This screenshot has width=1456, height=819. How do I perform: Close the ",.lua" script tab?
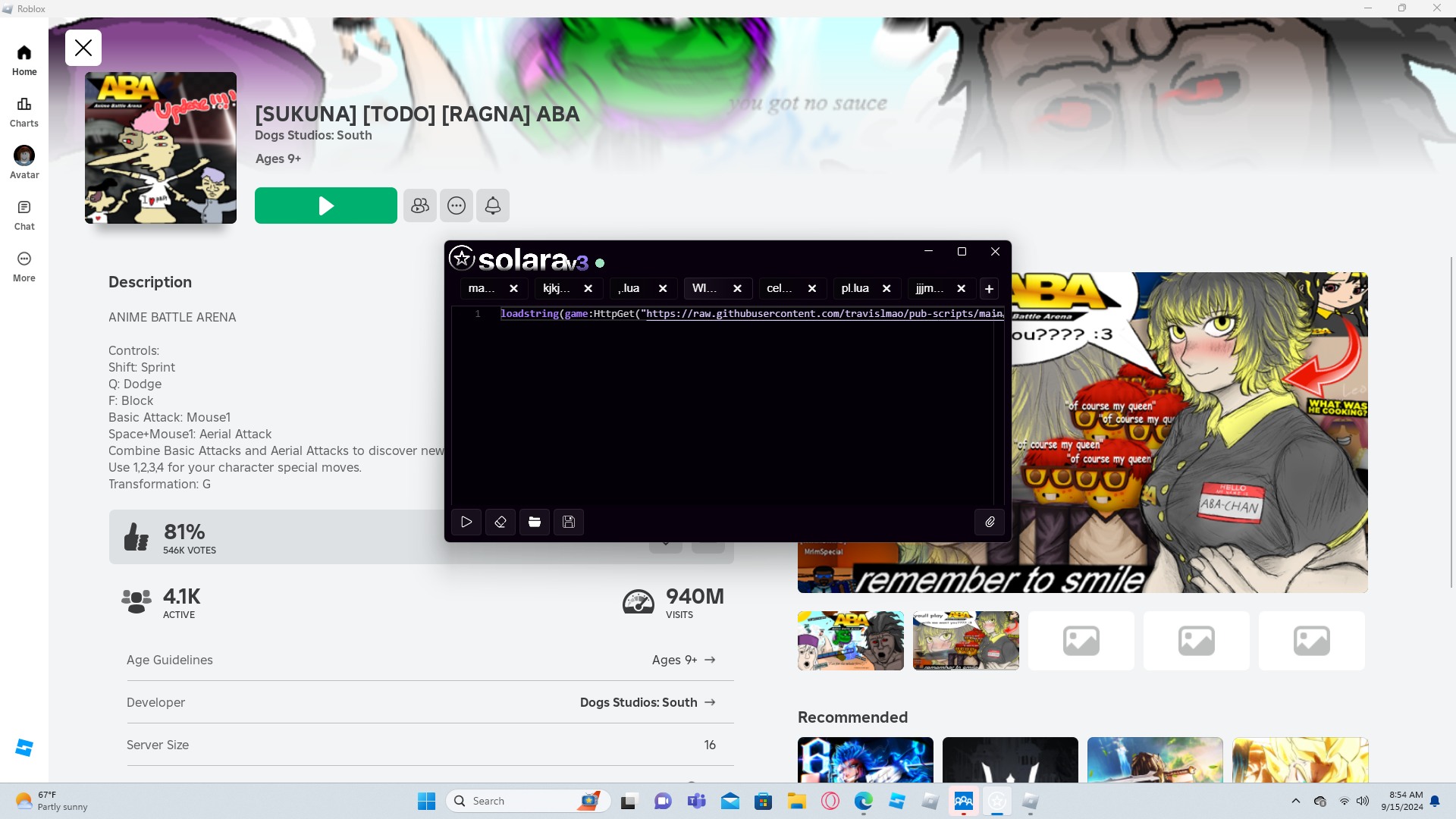click(x=663, y=288)
